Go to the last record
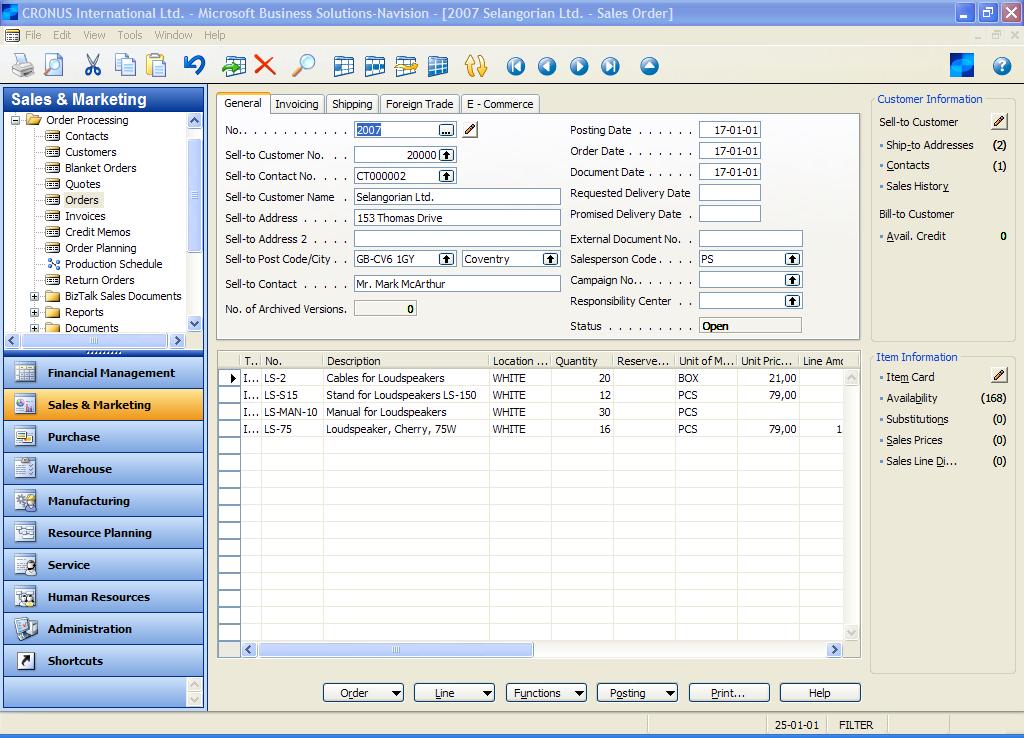The height and width of the screenshot is (738, 1024). 610,66
